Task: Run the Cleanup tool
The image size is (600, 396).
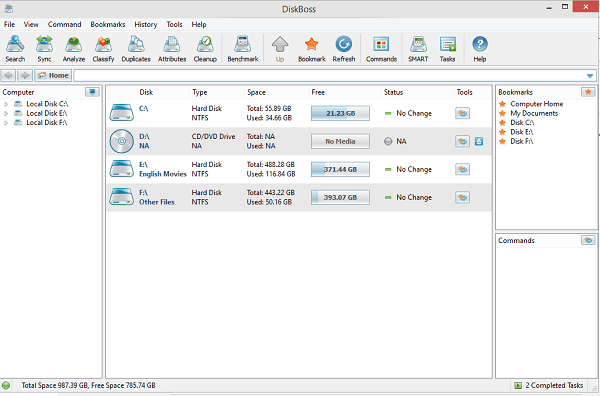Action: coord(205,49)
